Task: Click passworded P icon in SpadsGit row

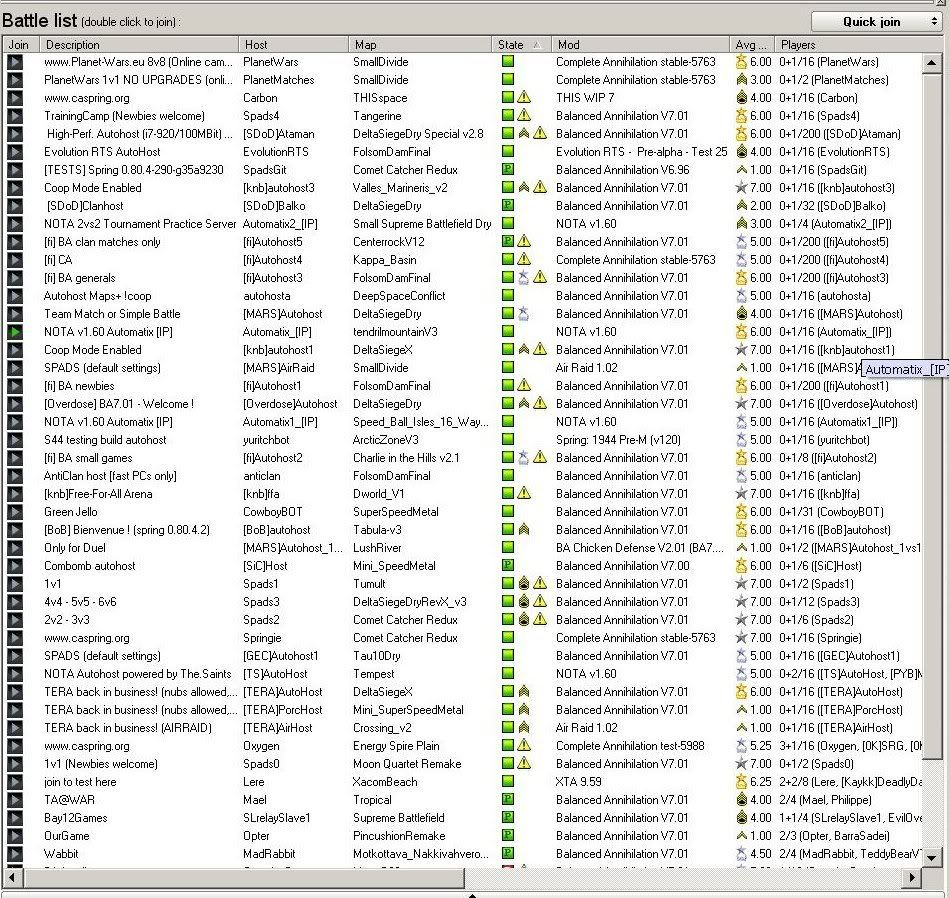Action: [x=508, y=169]
